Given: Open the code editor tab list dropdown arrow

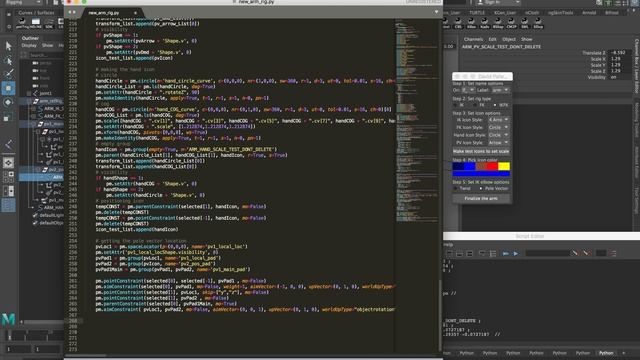Looking at the screenshot, I should coord(436,12).
